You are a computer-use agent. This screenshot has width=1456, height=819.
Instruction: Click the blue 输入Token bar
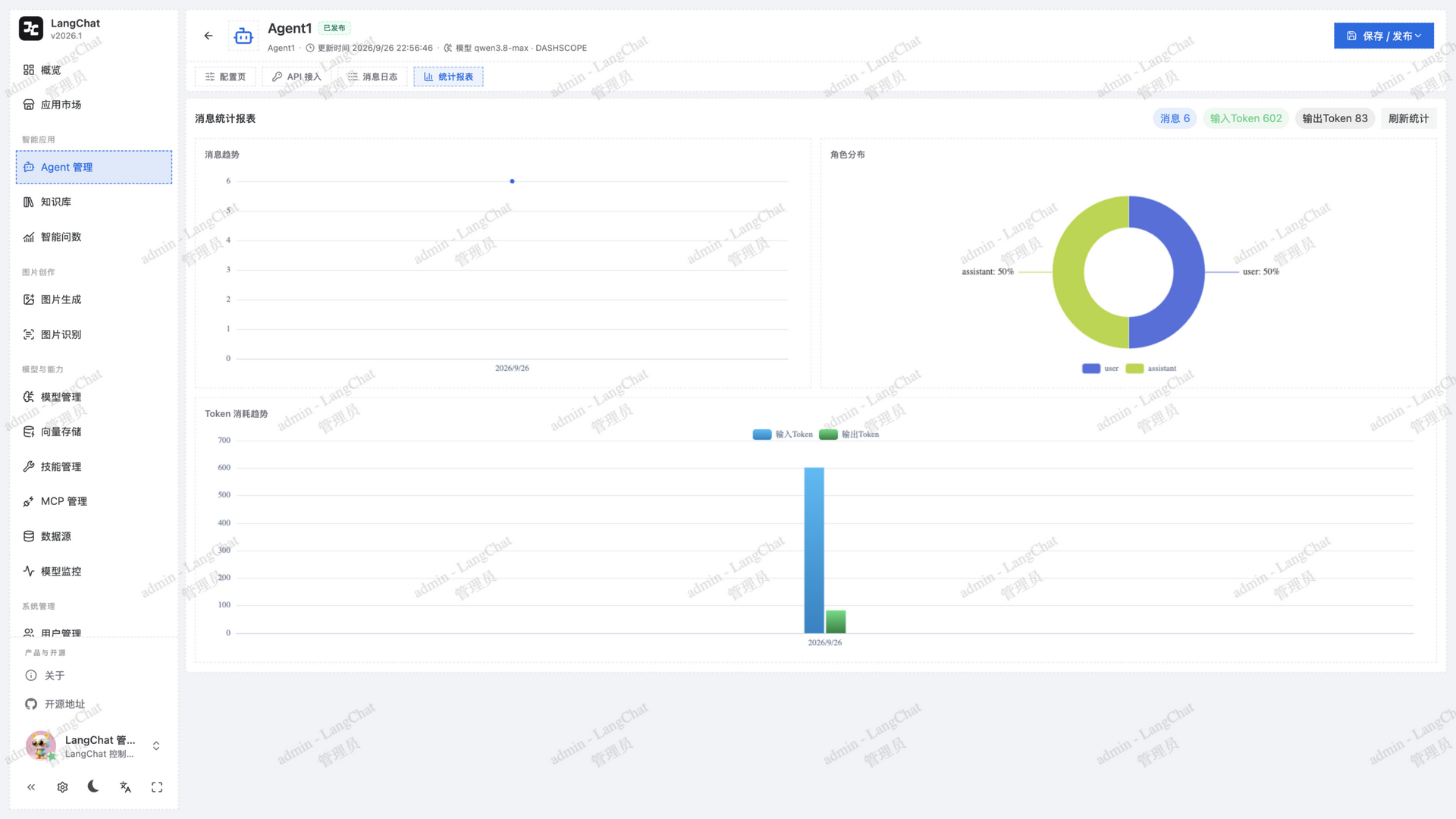pyautogui.click(x=814, y=550)
